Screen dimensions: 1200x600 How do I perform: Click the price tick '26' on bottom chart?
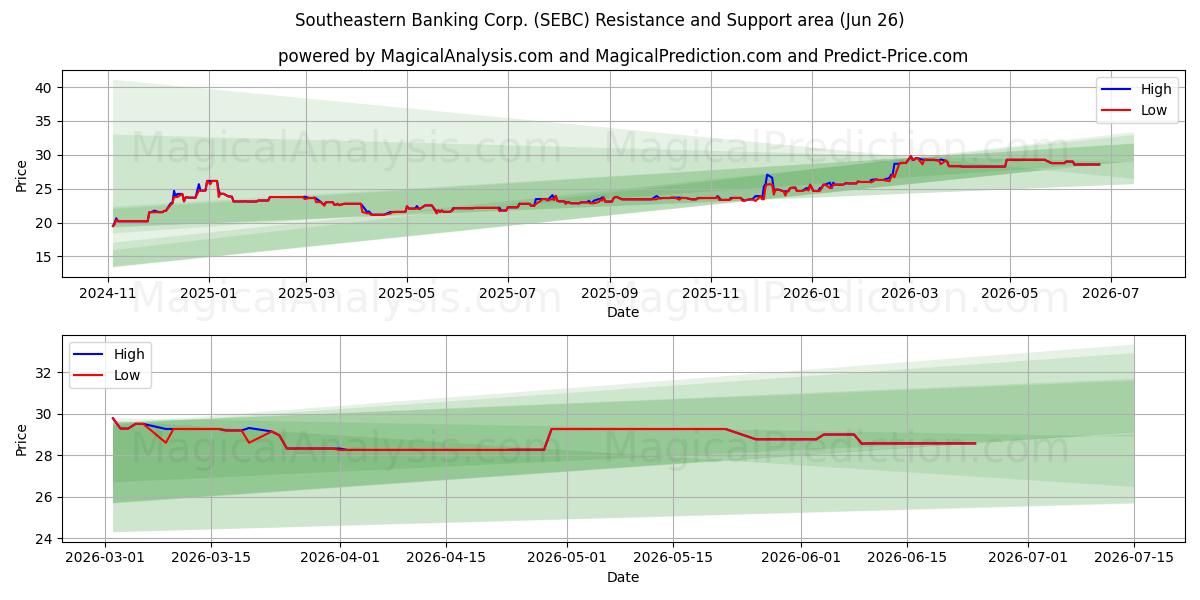(x=44, y=497)
